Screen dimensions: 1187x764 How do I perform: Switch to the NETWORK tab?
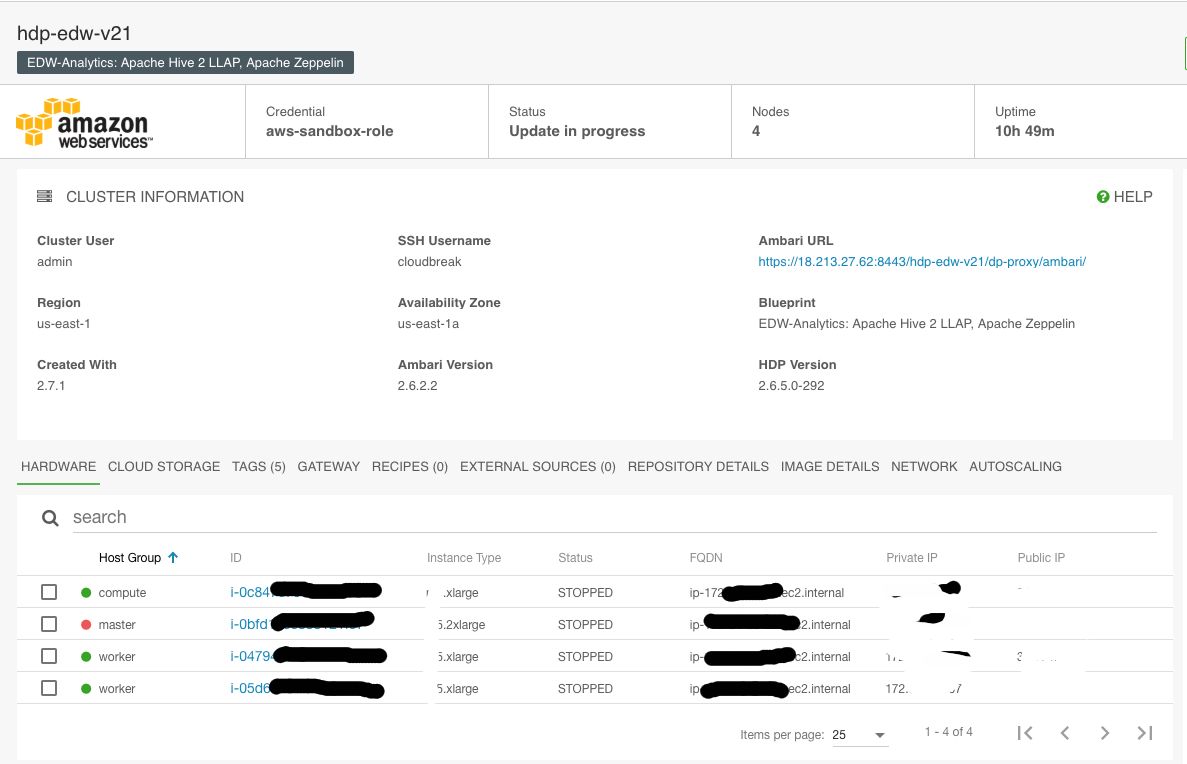[924, 466]
